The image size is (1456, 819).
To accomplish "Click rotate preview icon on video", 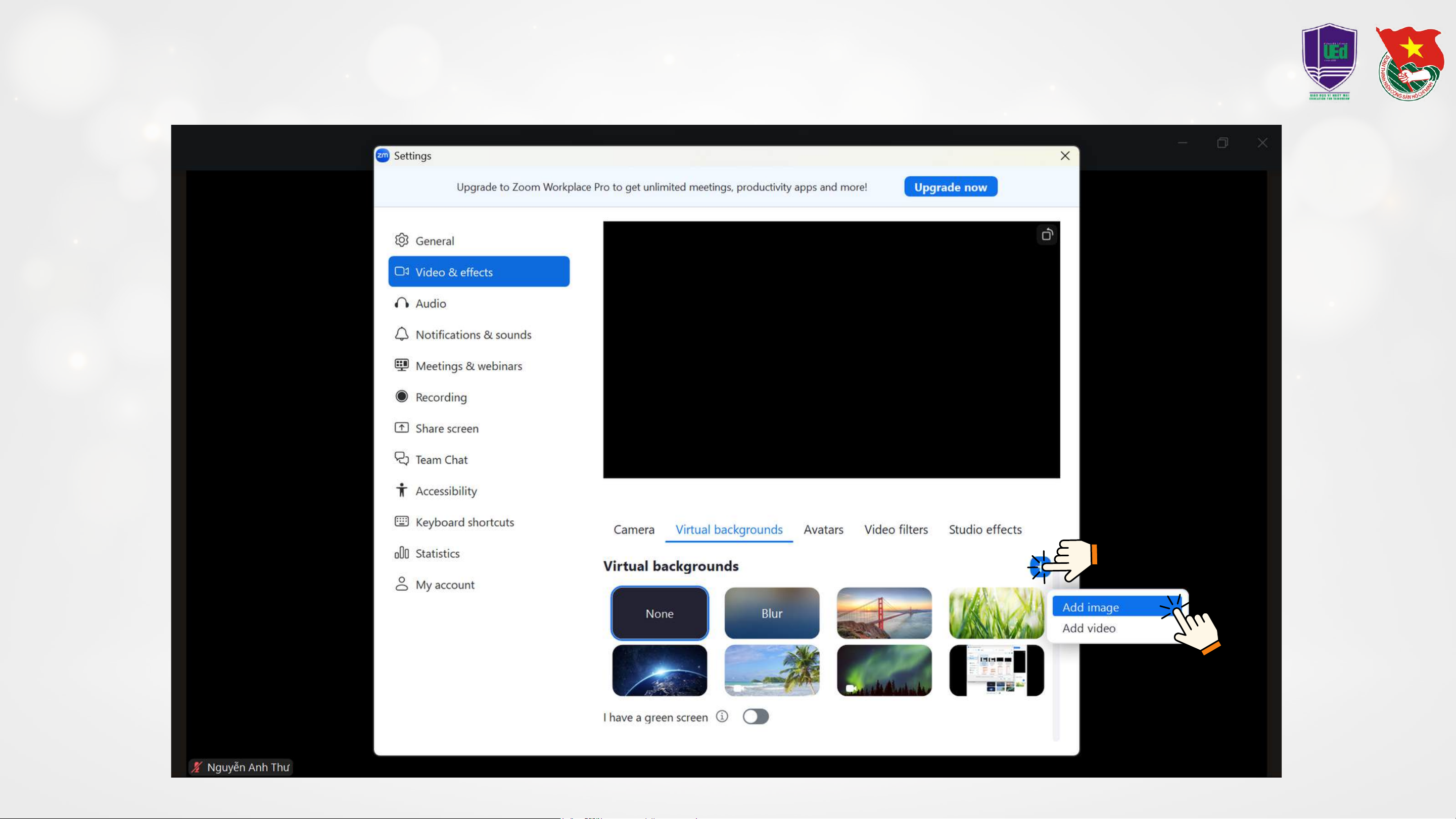I will click(x=1047, y=234).
